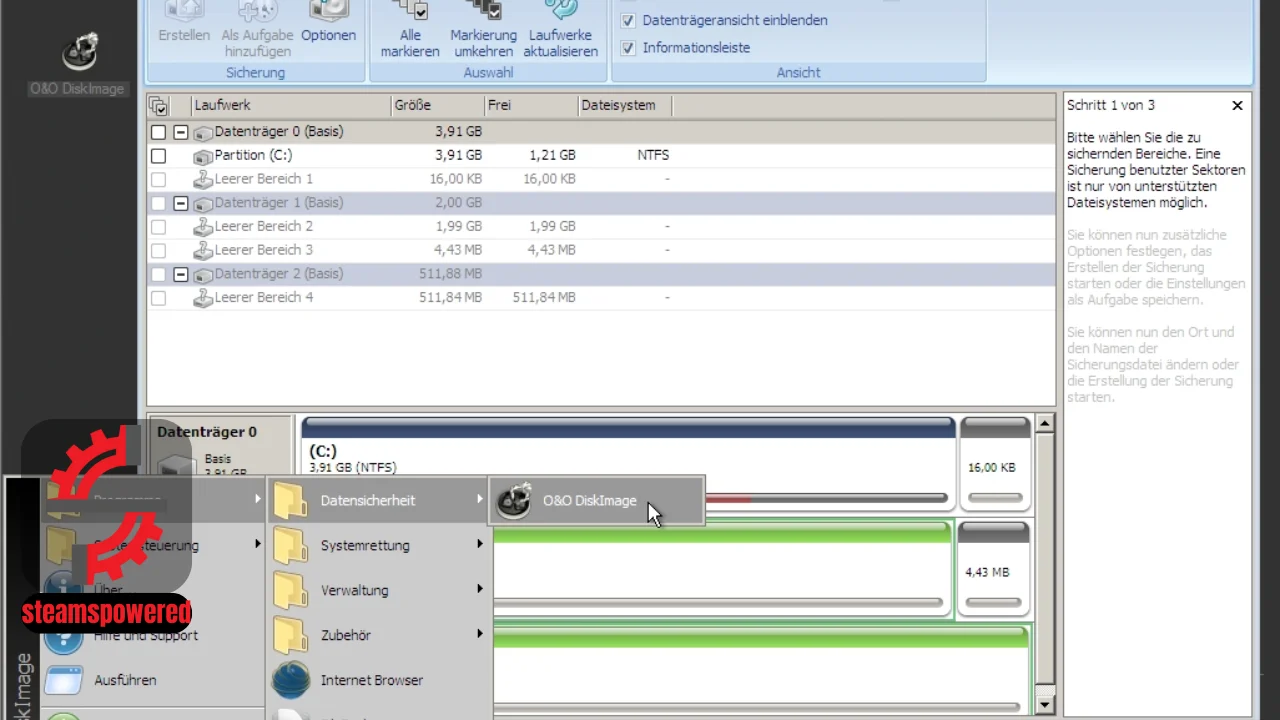Expand the Zubehör submenu arrow
Viewport: 1280px width, 720px height.
click(479, 634)
